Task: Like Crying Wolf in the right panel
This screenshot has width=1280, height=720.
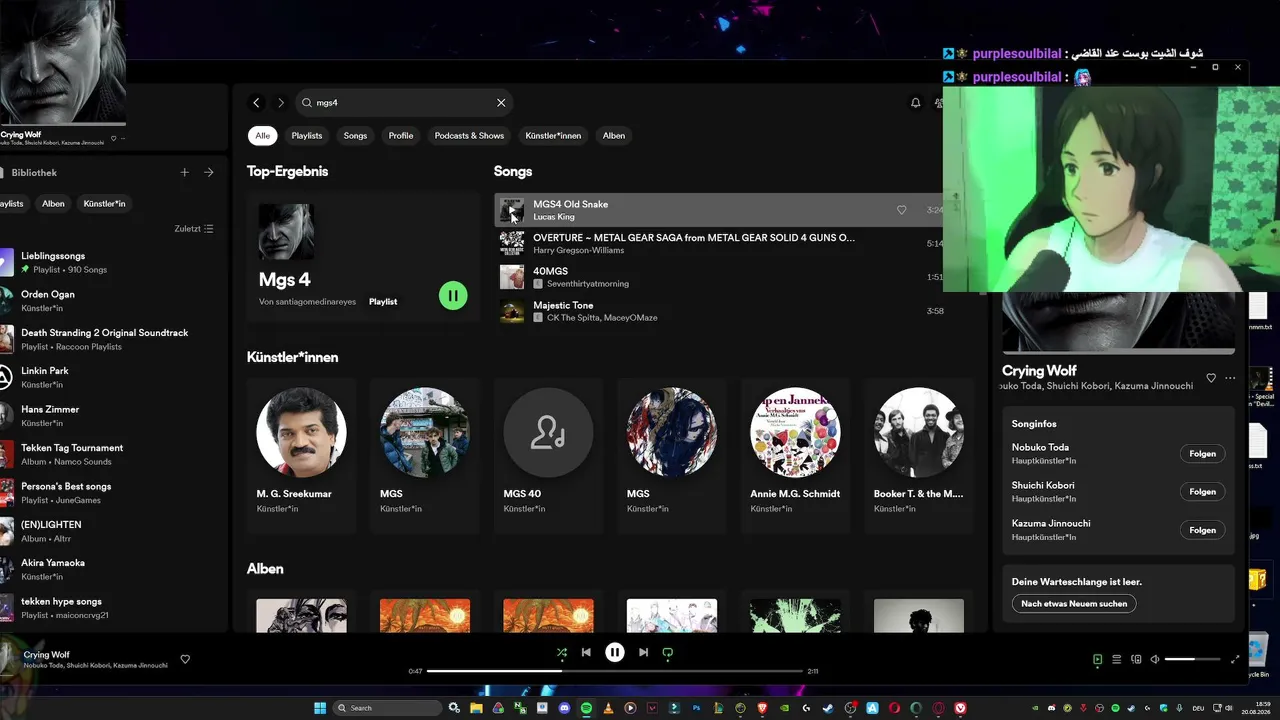Action: pos(1211,378)
